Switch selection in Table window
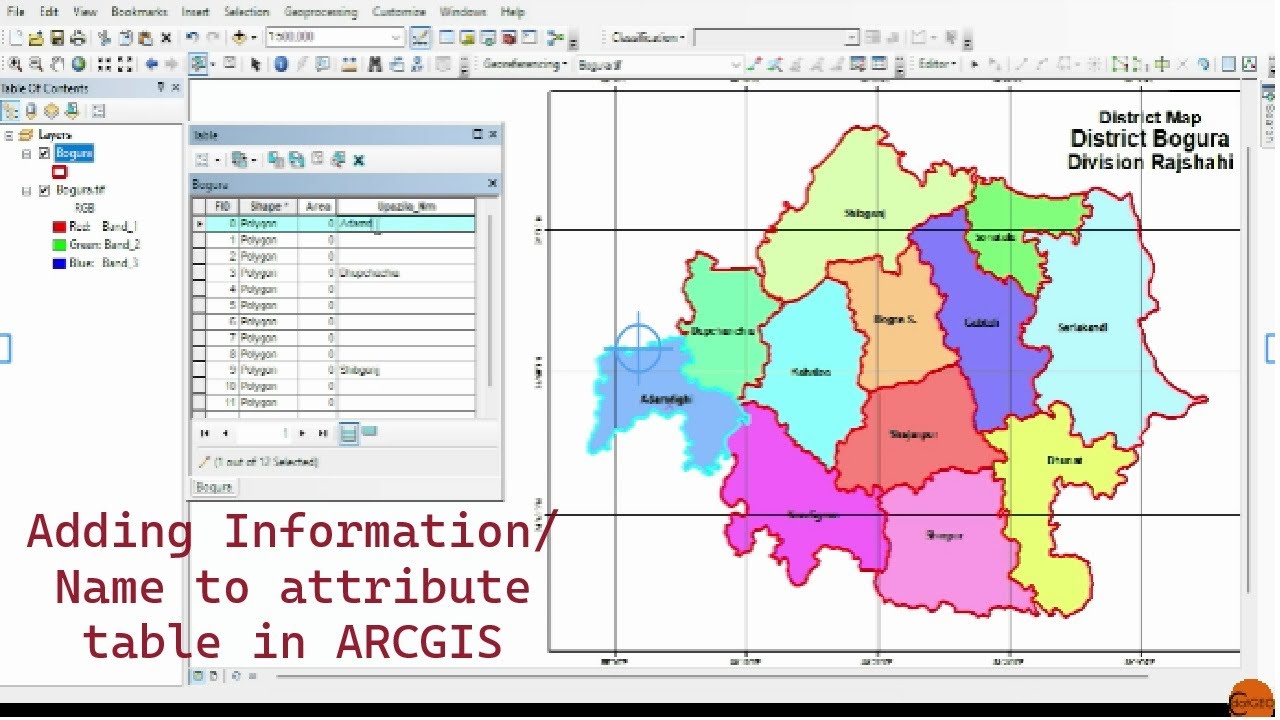The height and width of the screenshot is (720, 1280). tap(298, 159)
